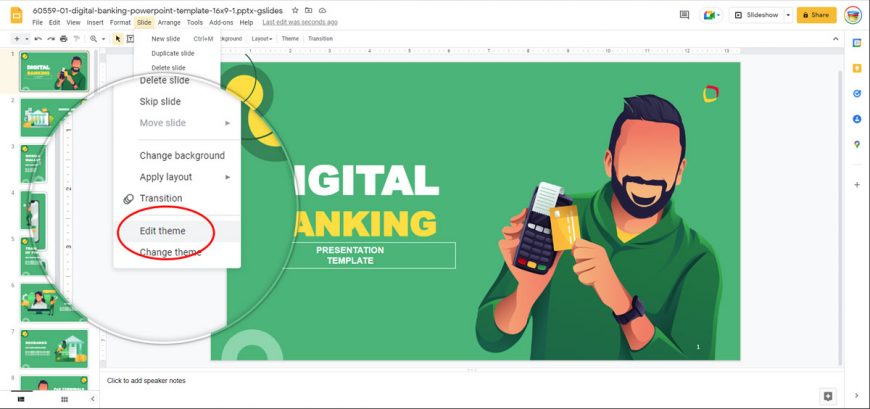This screenshot has width=870, height=409.
Task: Open the Google account avatar
Action: coord(853,15)
